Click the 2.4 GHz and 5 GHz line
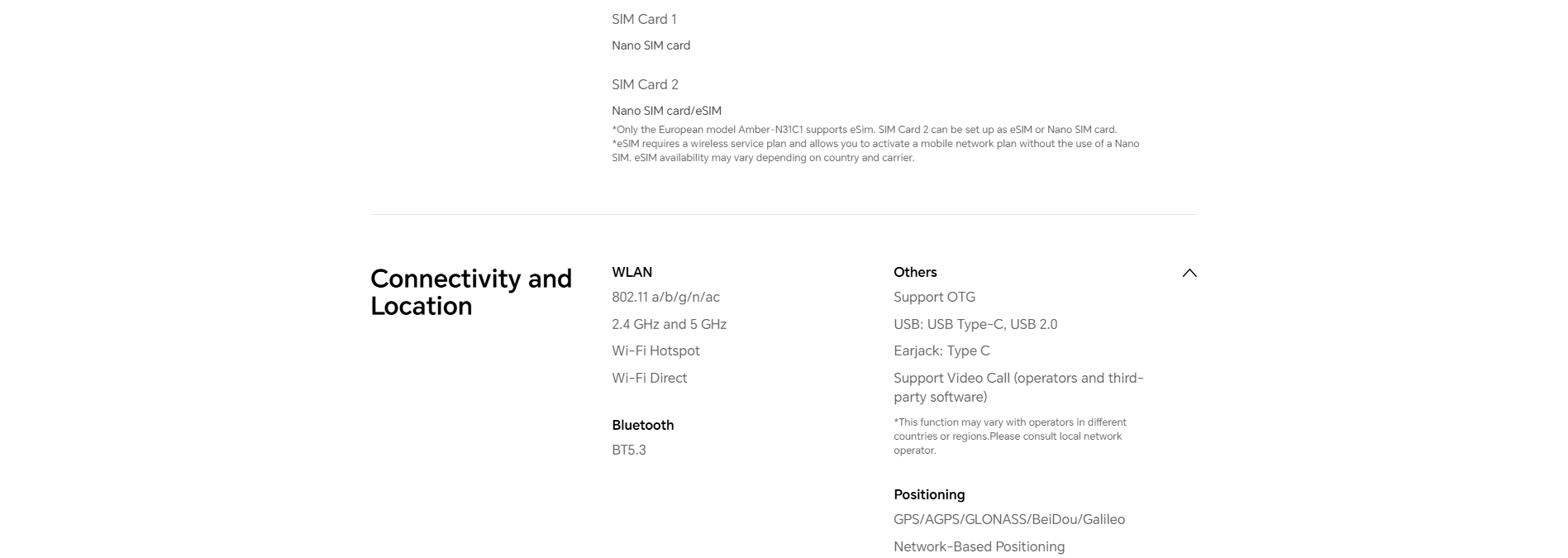 (669, 324)
